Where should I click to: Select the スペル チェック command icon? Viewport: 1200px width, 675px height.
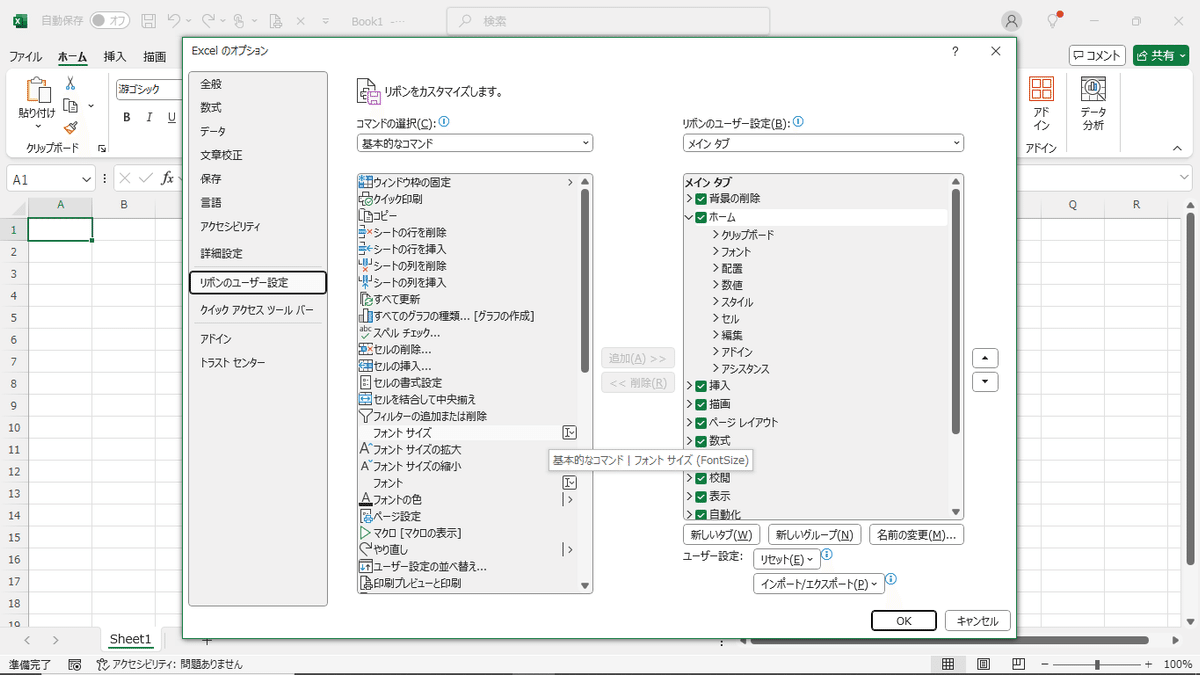pos(365,332)
